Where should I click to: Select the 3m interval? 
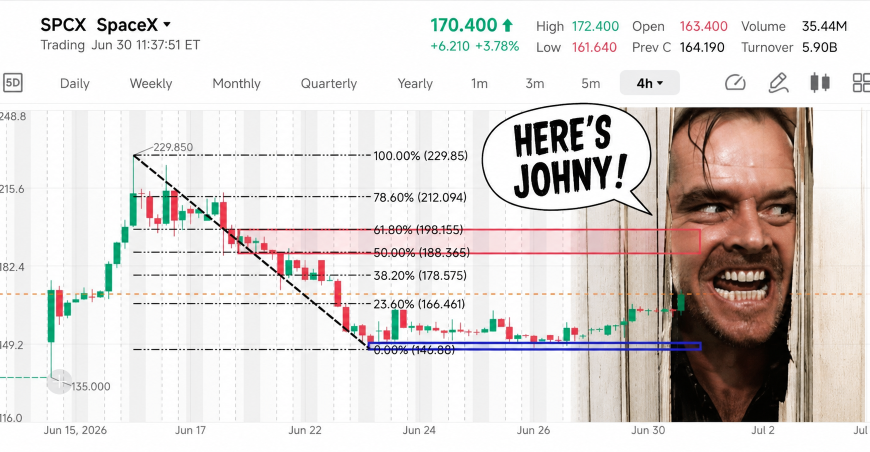click(535, 83)
